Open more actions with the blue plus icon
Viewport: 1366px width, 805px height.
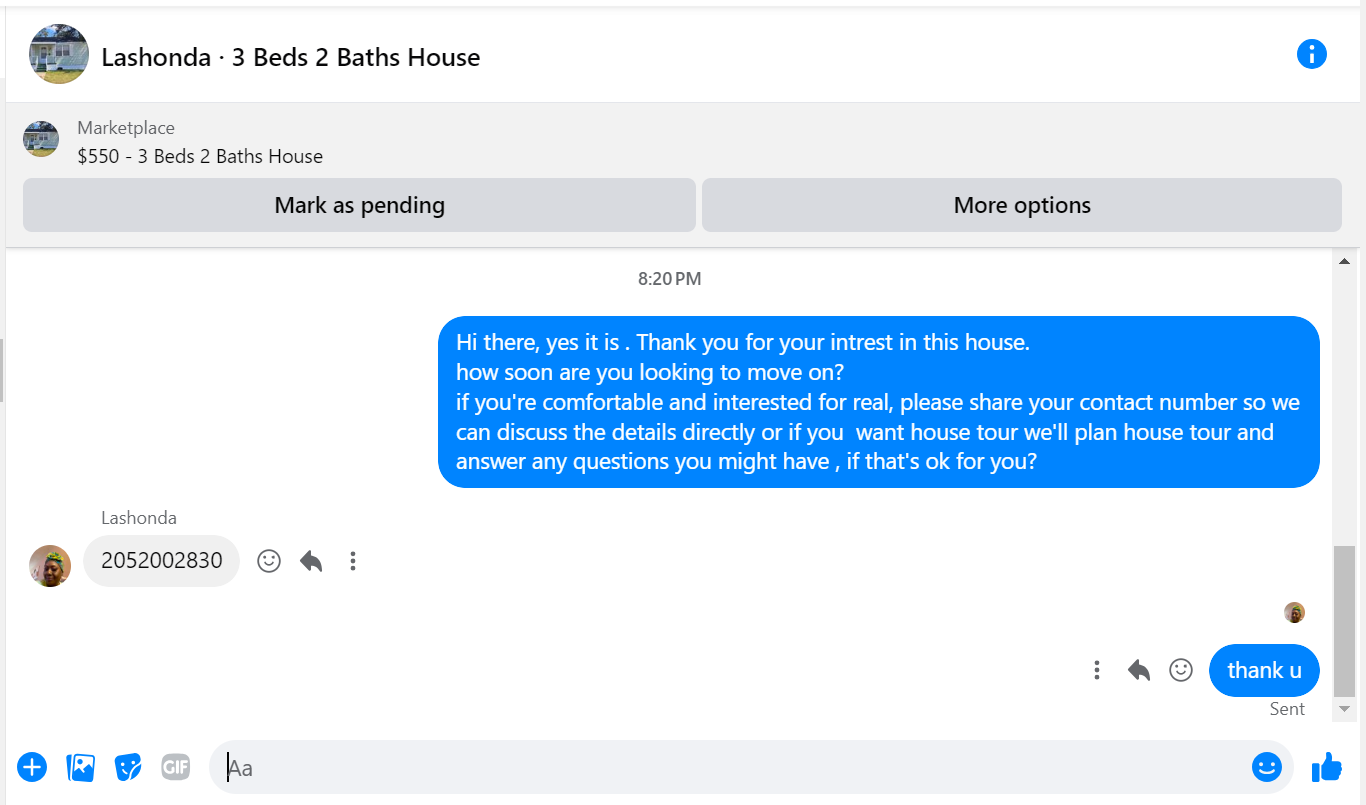coord(32,767)
